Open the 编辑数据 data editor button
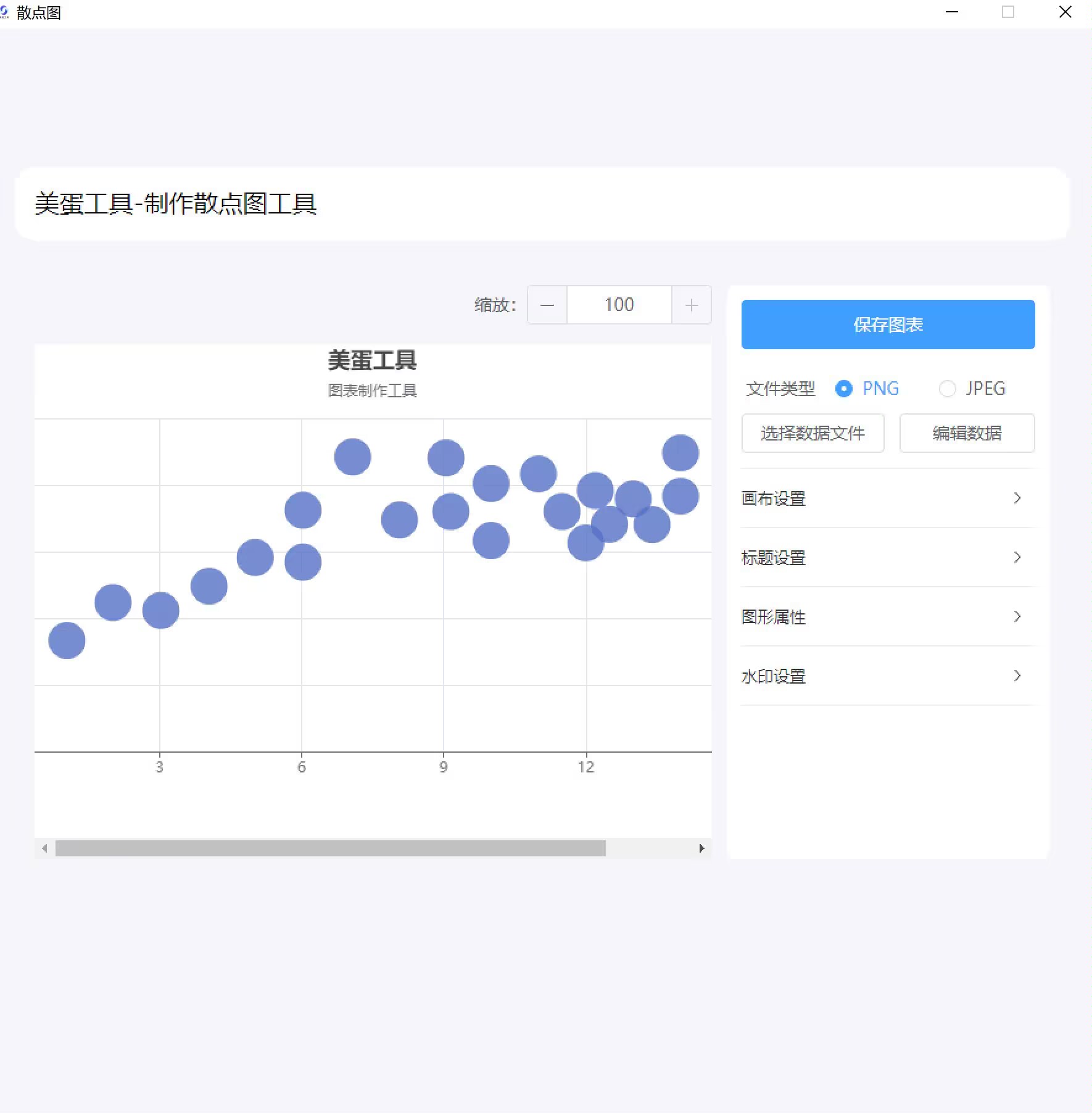Image resolution: width=1092 pixels, height=1113 pixels. point(967,433)
